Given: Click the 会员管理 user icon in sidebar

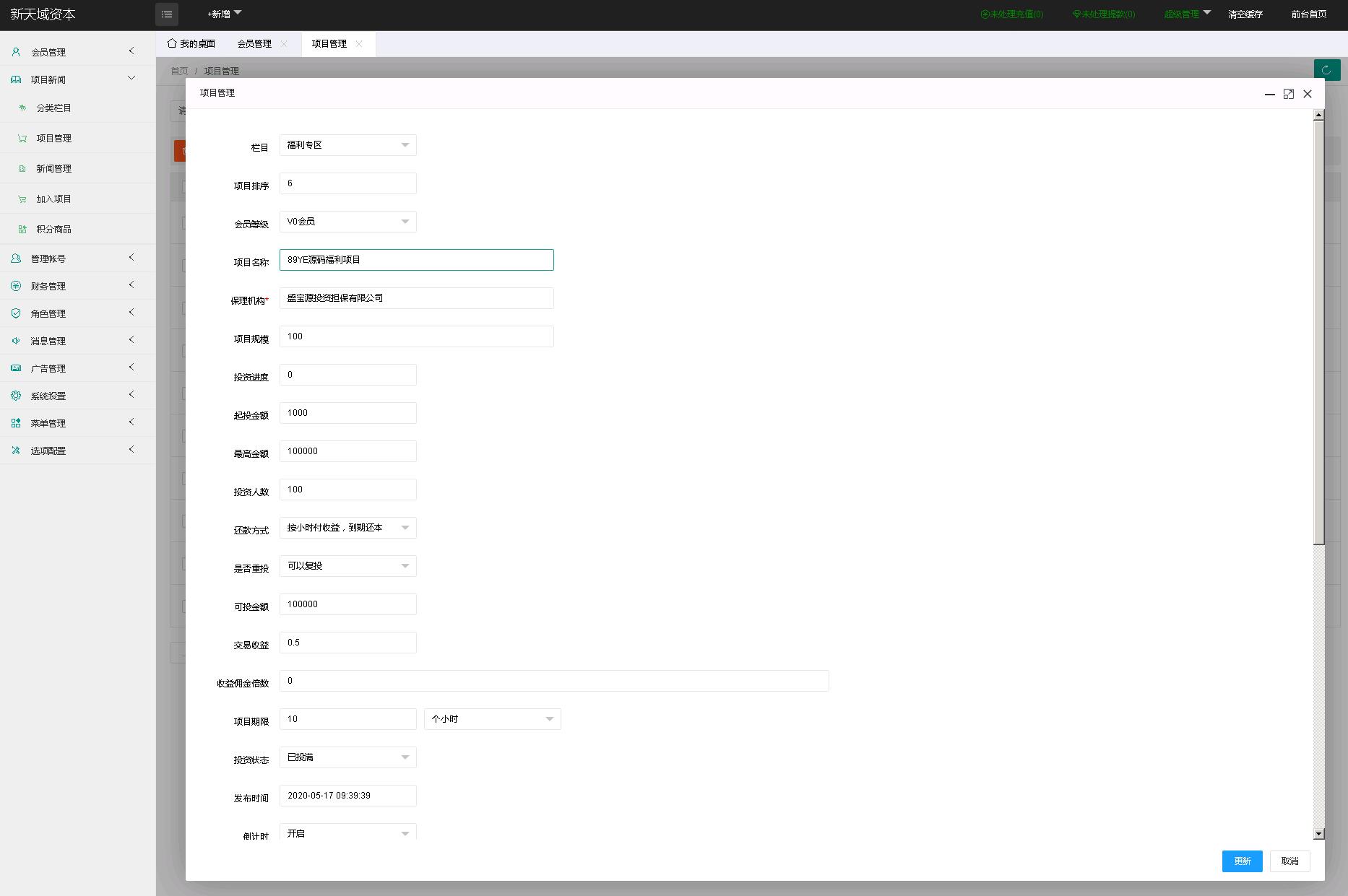Looking at the screenshot, I should 16,52.
